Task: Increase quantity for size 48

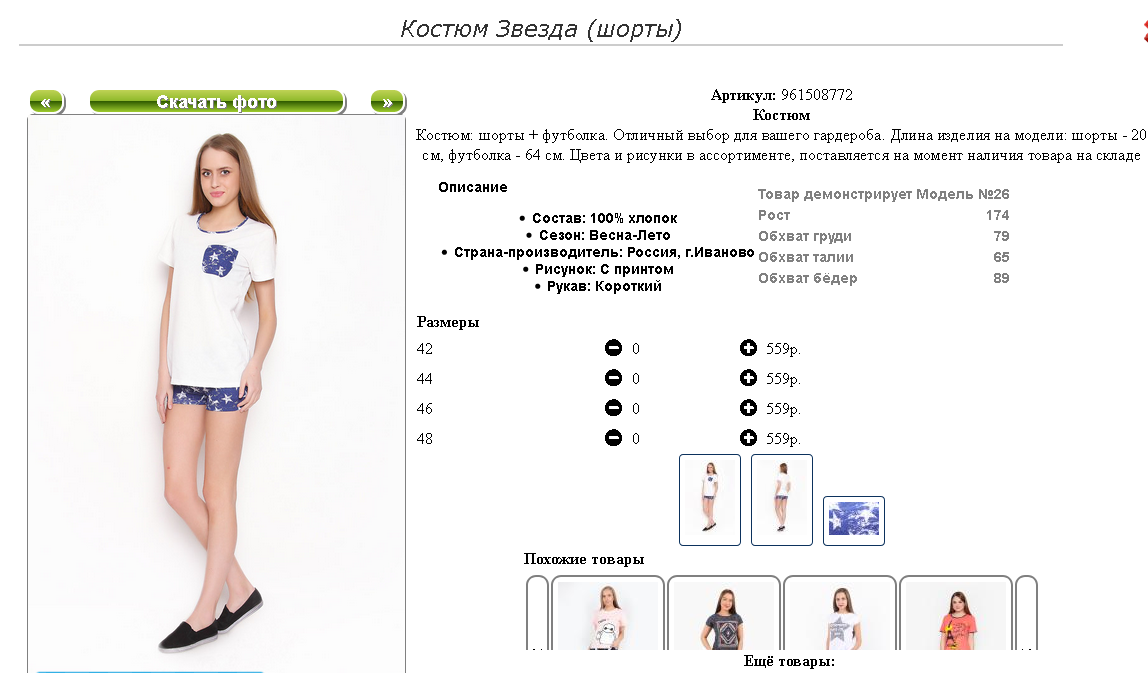Action: 748,438
